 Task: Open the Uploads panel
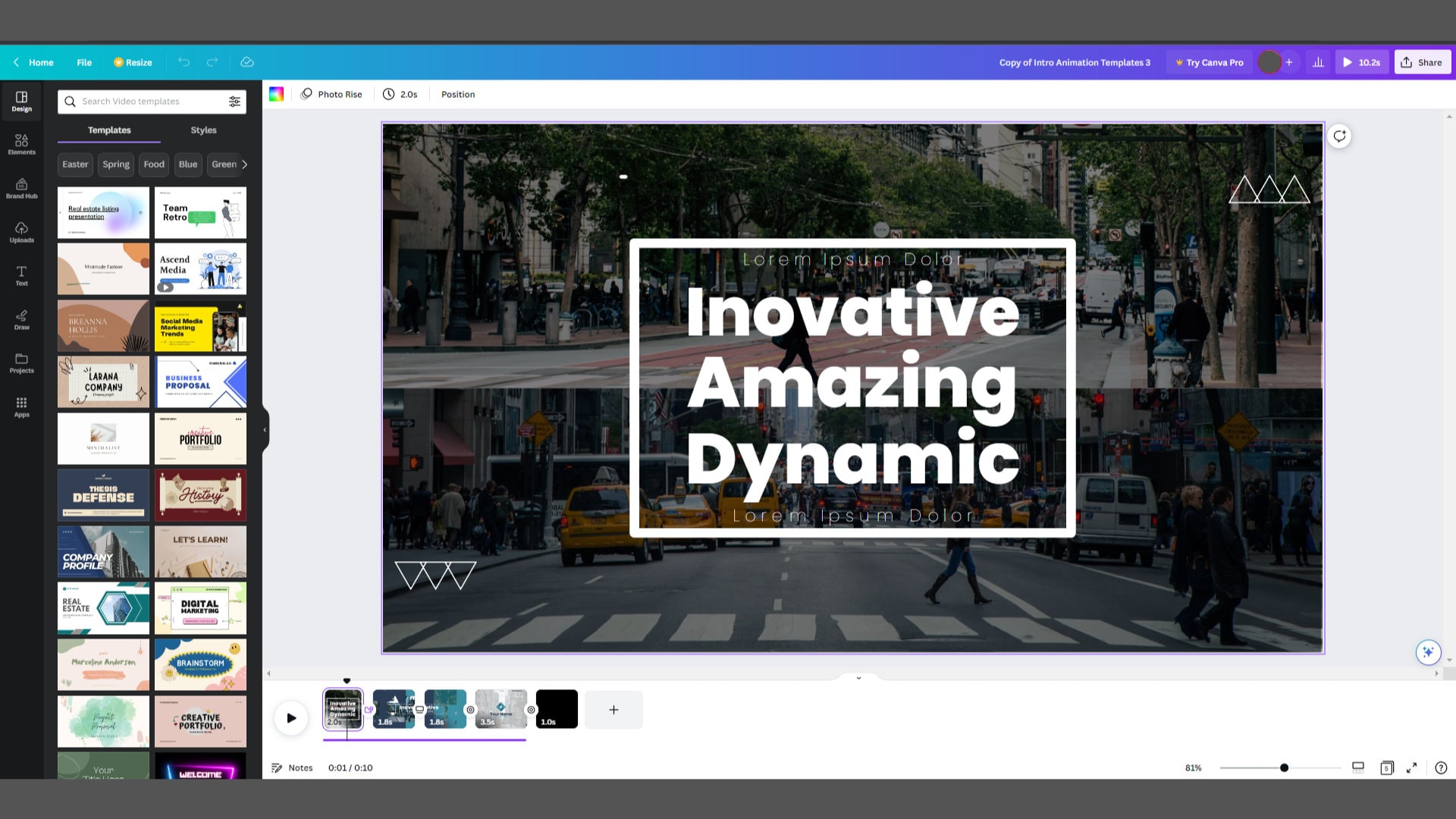point(21,232)
